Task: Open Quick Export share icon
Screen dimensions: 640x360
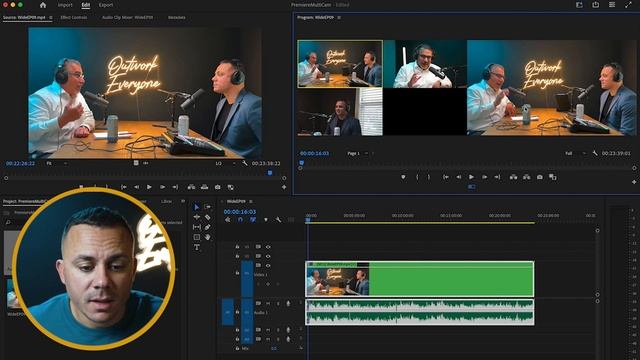Action: click(x=596, y=5)
